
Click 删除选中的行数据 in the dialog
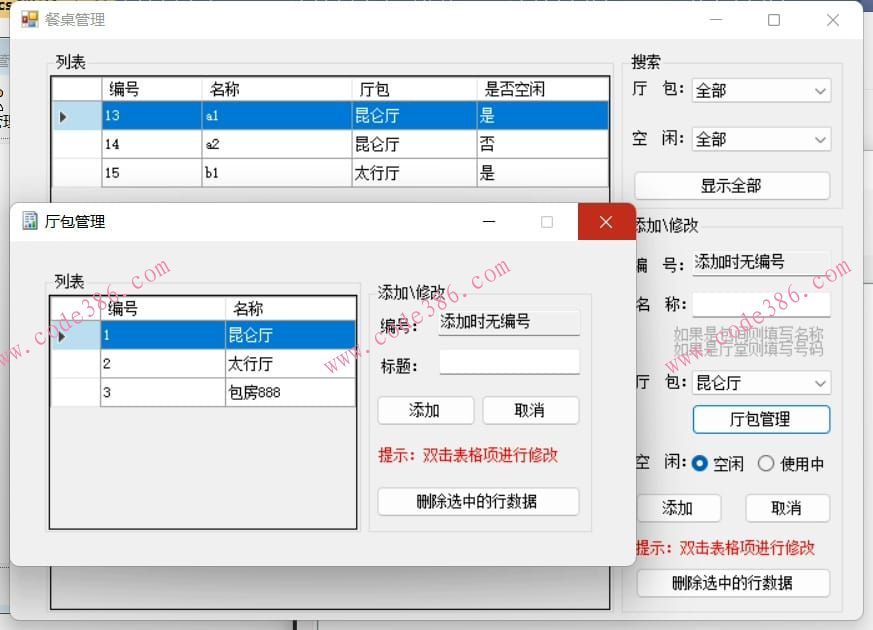coord(478,501)
